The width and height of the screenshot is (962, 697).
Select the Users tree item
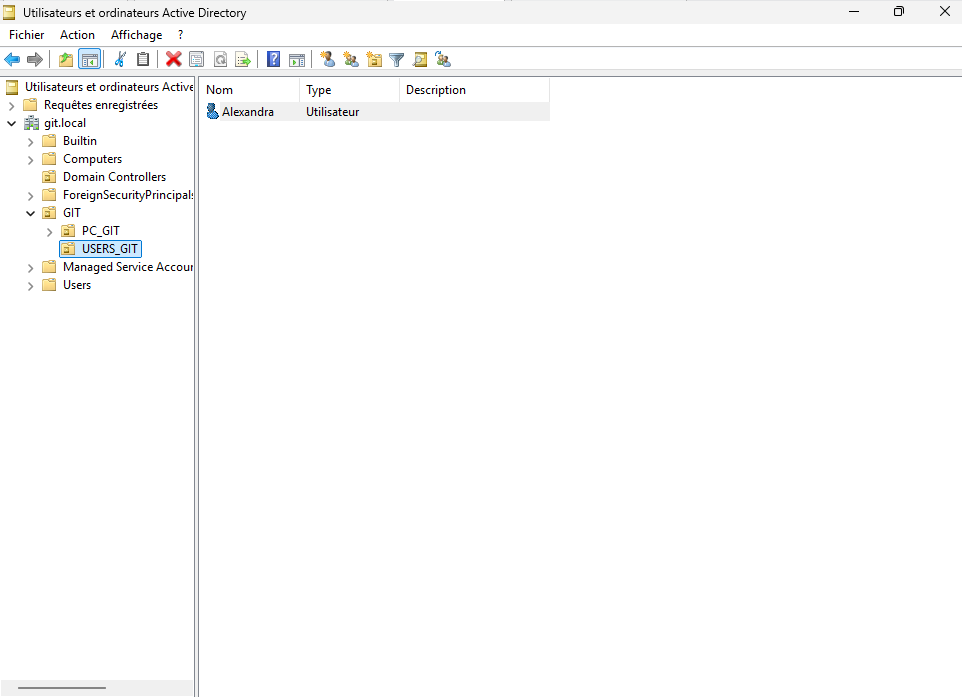(77, 285)
